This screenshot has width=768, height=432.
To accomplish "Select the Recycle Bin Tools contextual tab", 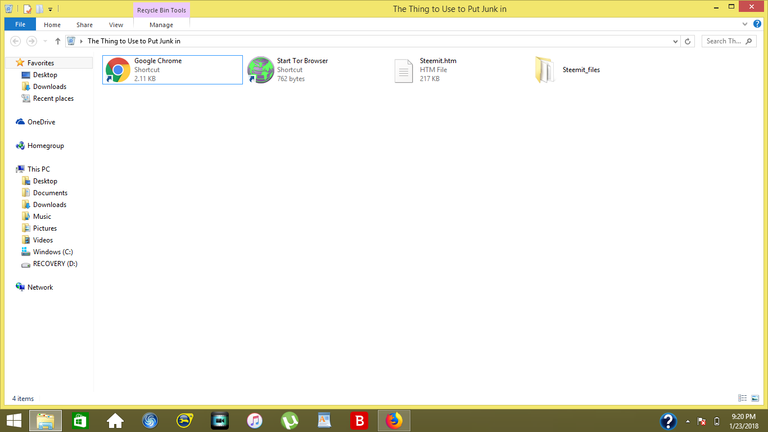I will pos(161,10).
